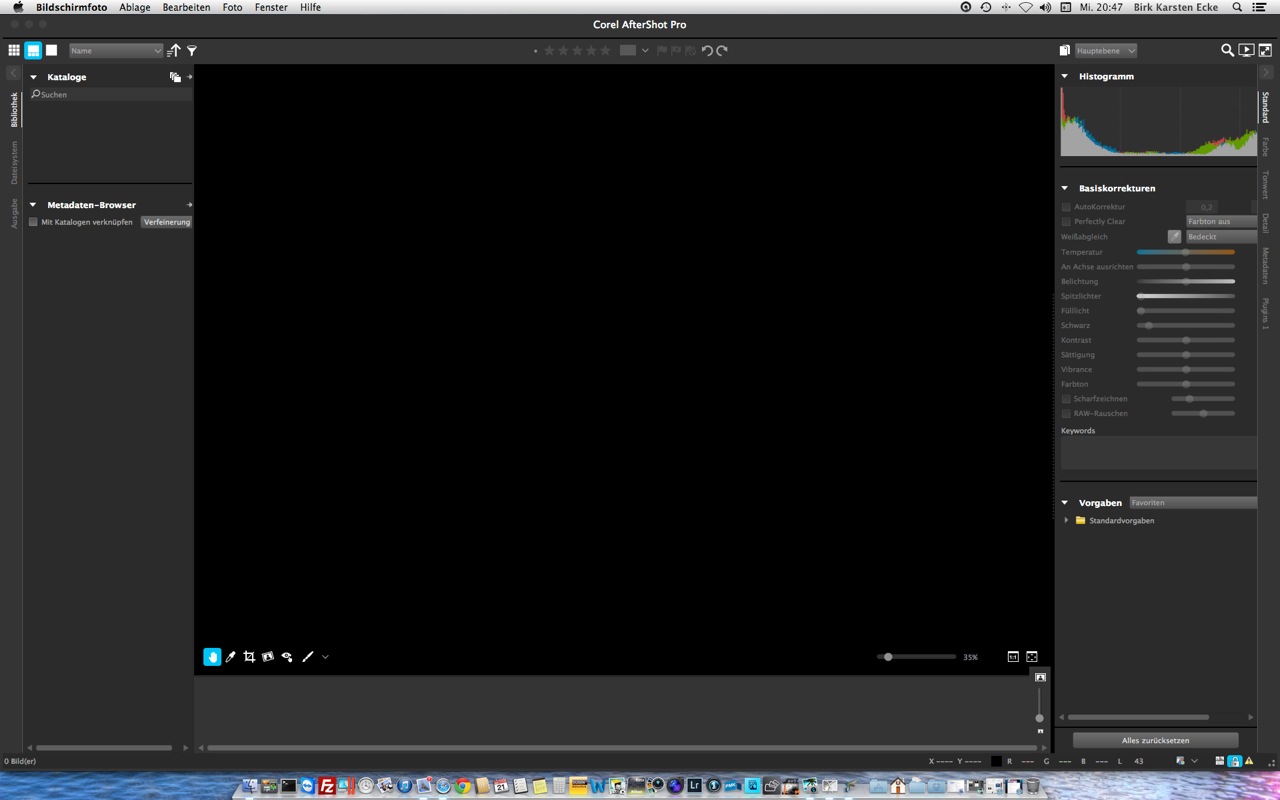Collapse the Metadaten-Browser section
Image resolution: width=1280 pixels, height=800 pixels.
[x=33, y=205]
